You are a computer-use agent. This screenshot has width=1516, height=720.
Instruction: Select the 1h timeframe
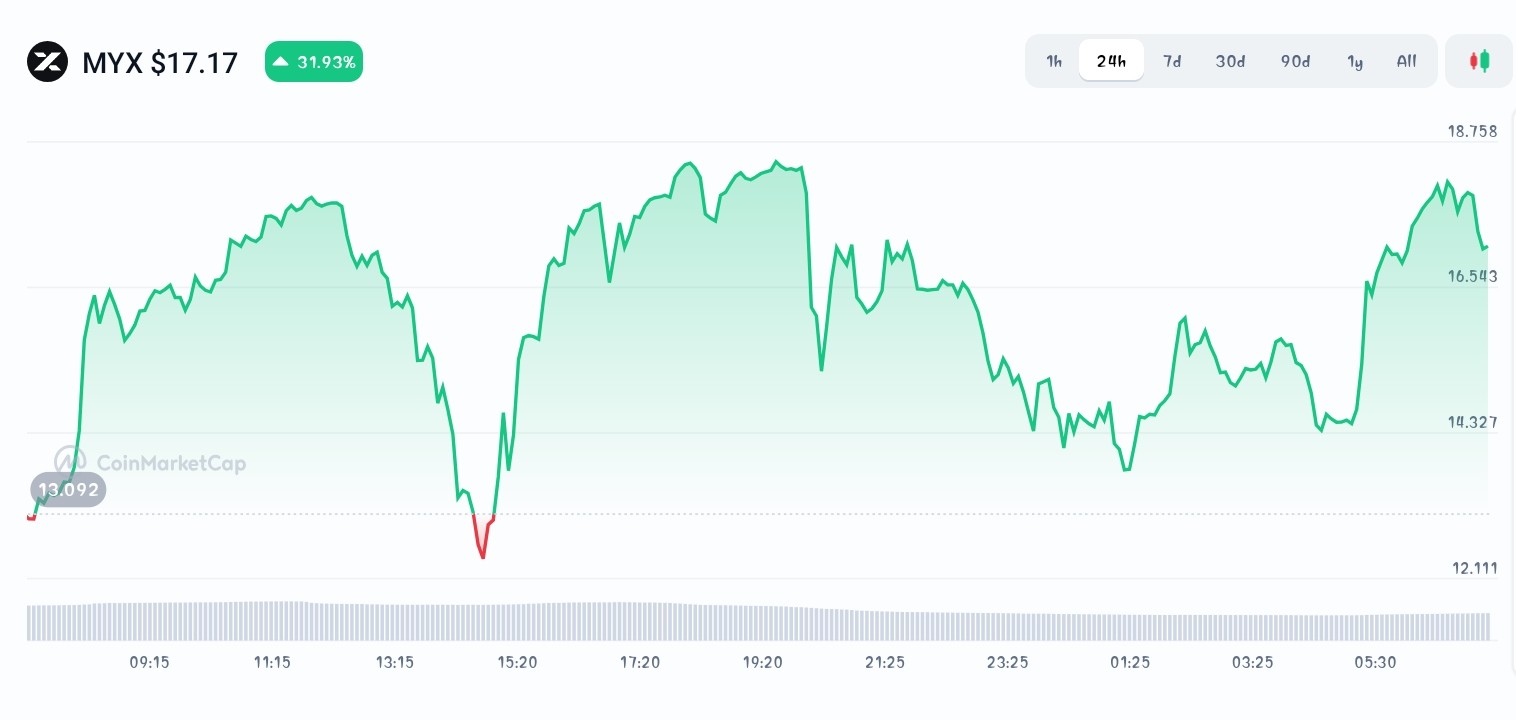(x=1053, y=61)
